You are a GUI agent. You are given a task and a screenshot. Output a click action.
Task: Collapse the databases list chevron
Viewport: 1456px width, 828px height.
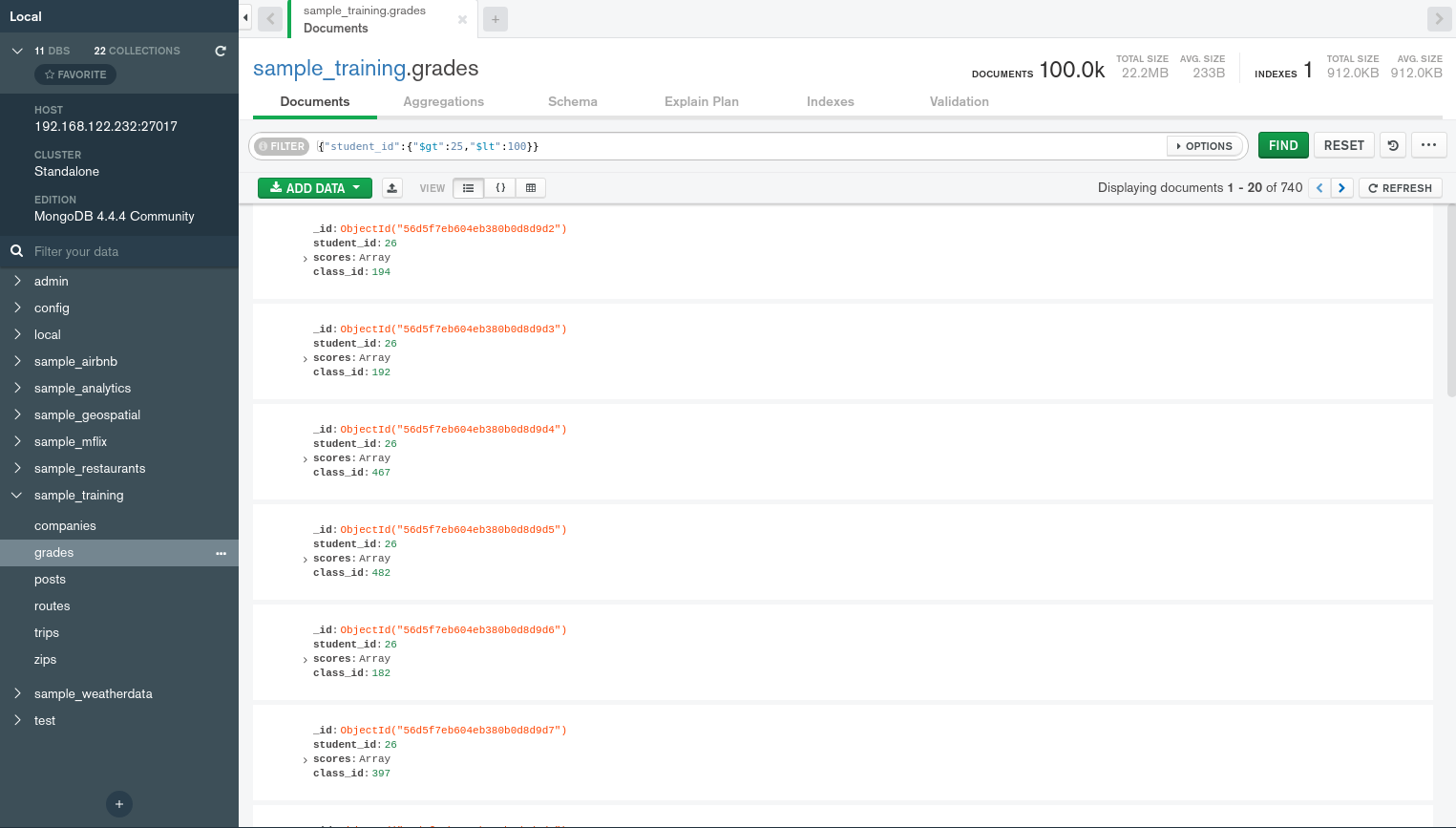(x=17, y=51)
